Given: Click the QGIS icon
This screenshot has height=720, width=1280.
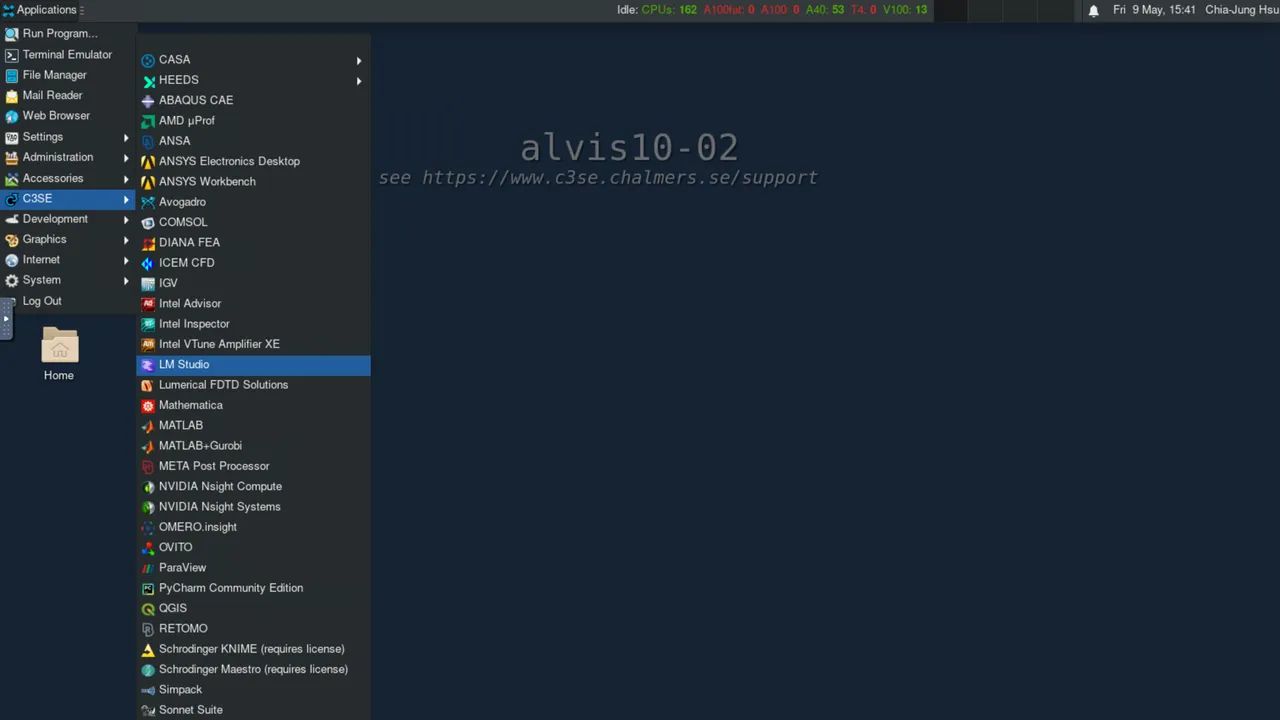Looking at the screenshot, I should click(x=148, y=609).
